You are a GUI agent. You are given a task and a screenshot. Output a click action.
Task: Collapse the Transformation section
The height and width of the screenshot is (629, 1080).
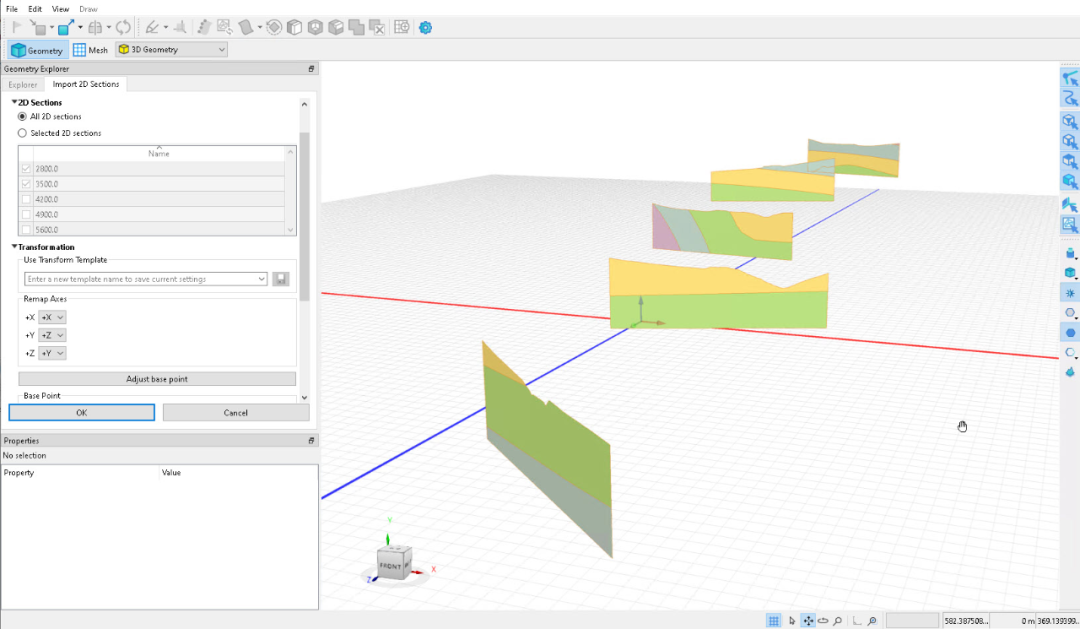click(15, 247)
